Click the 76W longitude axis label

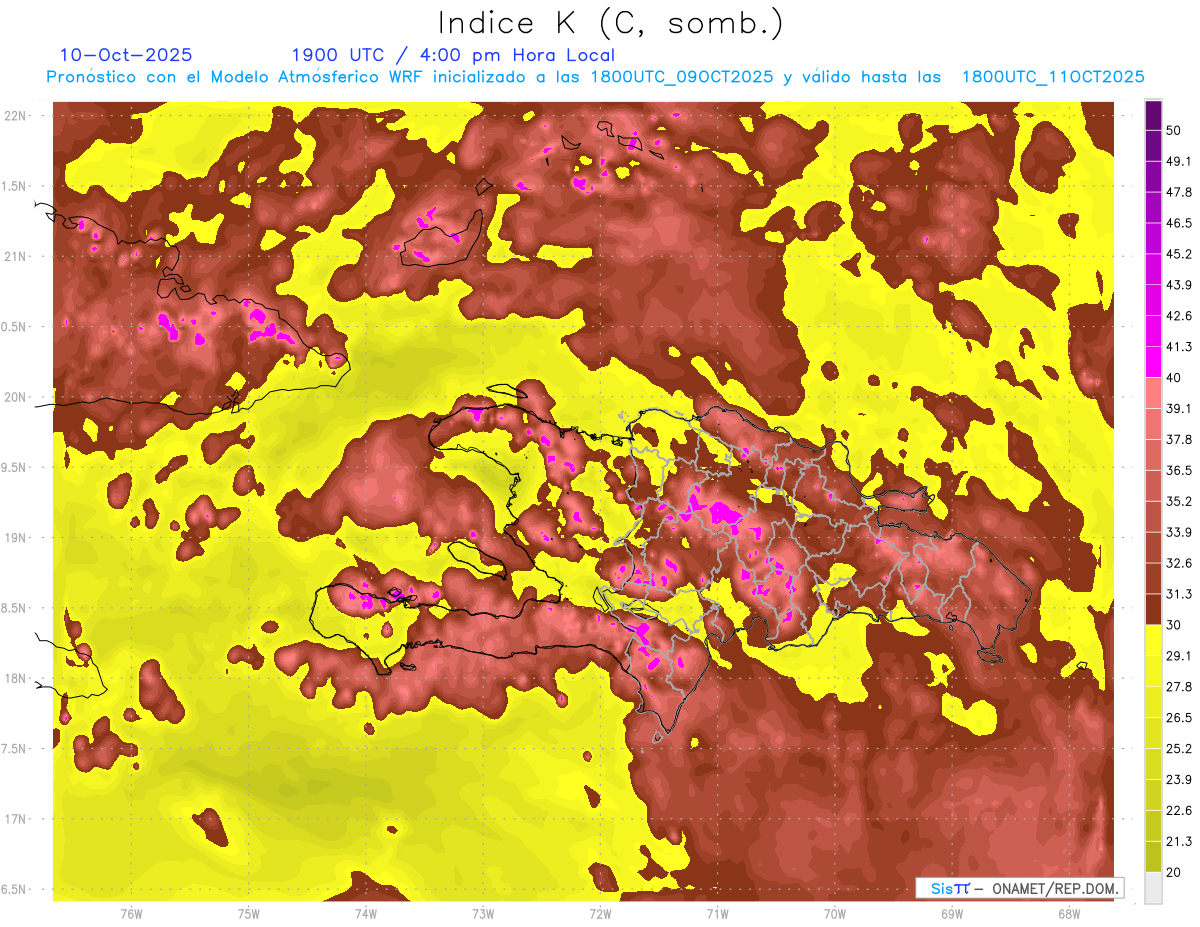[x=131, y=913]
